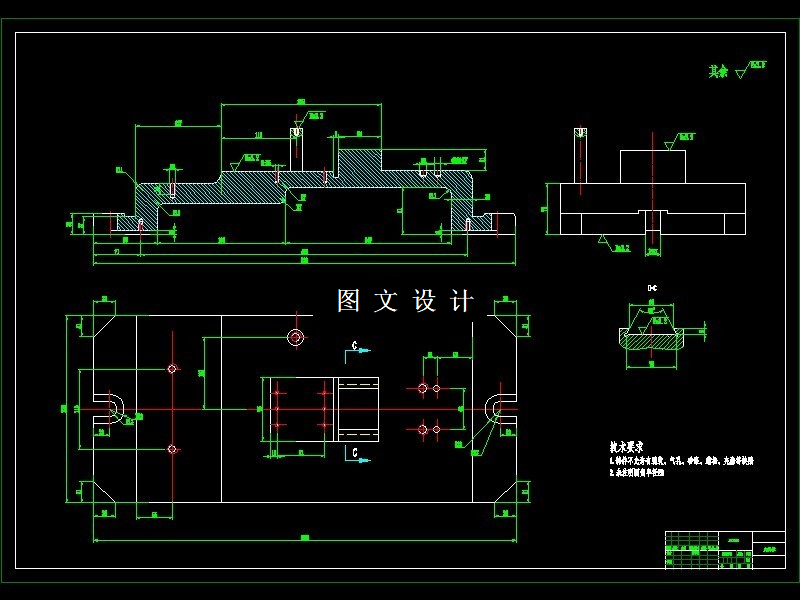Click the 其余 surface finish note
The image size is (800, 600).
(x=737, y=70)
